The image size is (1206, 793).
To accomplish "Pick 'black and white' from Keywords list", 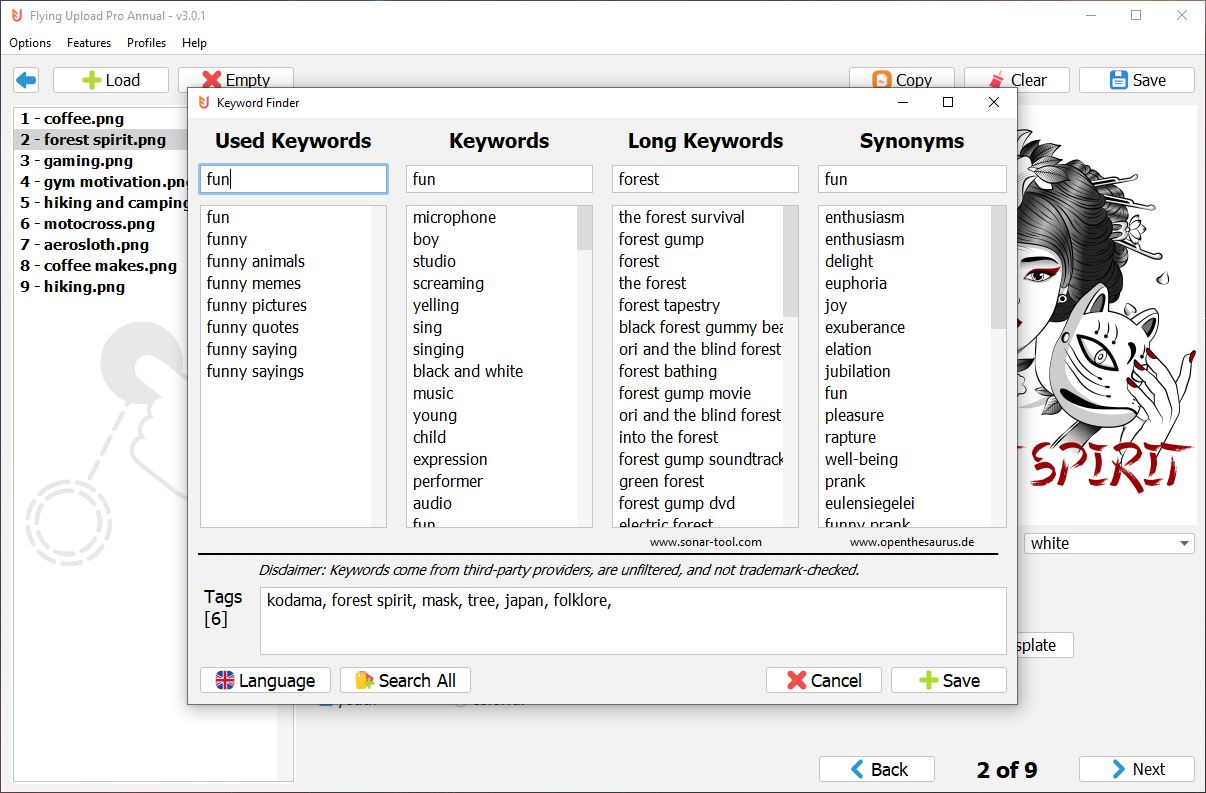I will [468, 371].
